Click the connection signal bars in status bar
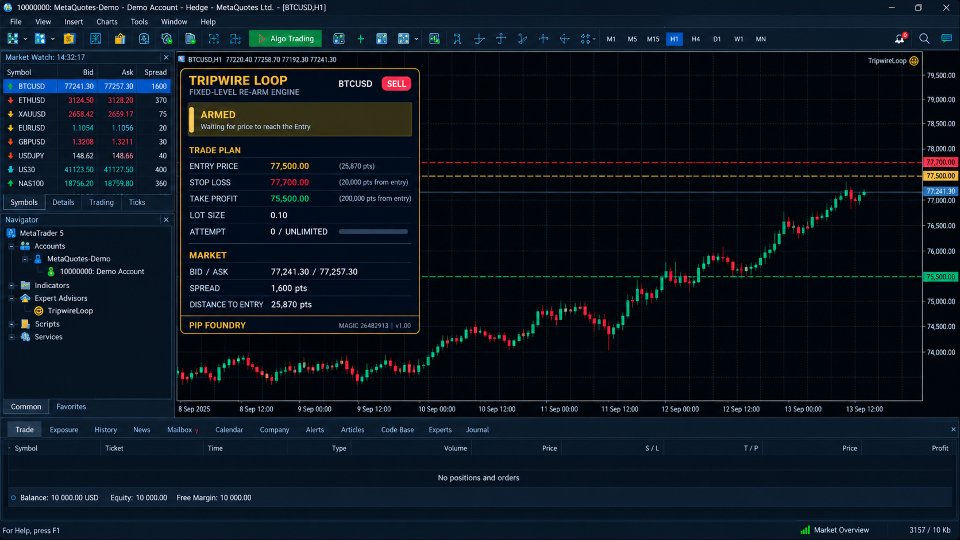The height and width of the screenshot is (540, 960). [805, 530]
